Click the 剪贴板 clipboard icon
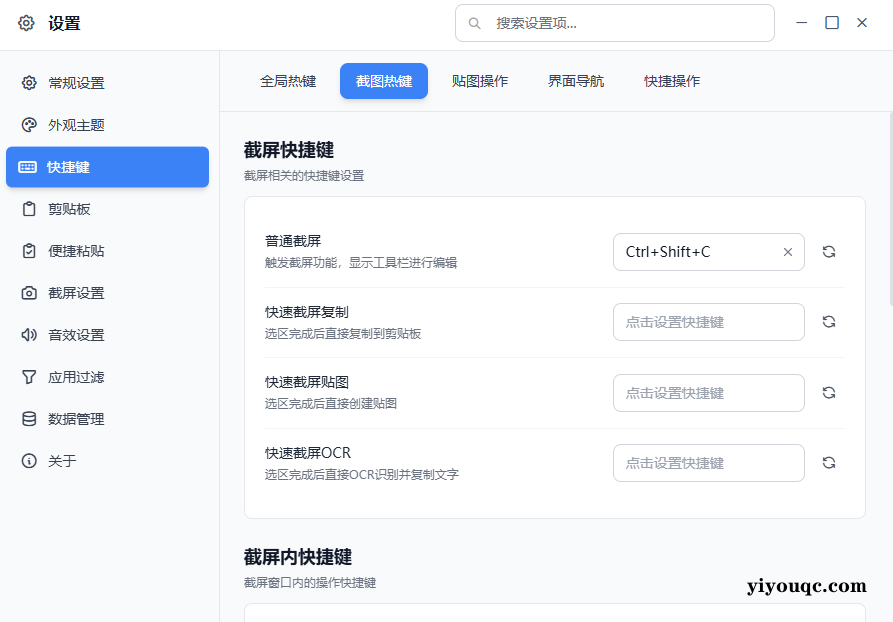The width and height of the screenshot is (893, 622). tap(30, 209)
